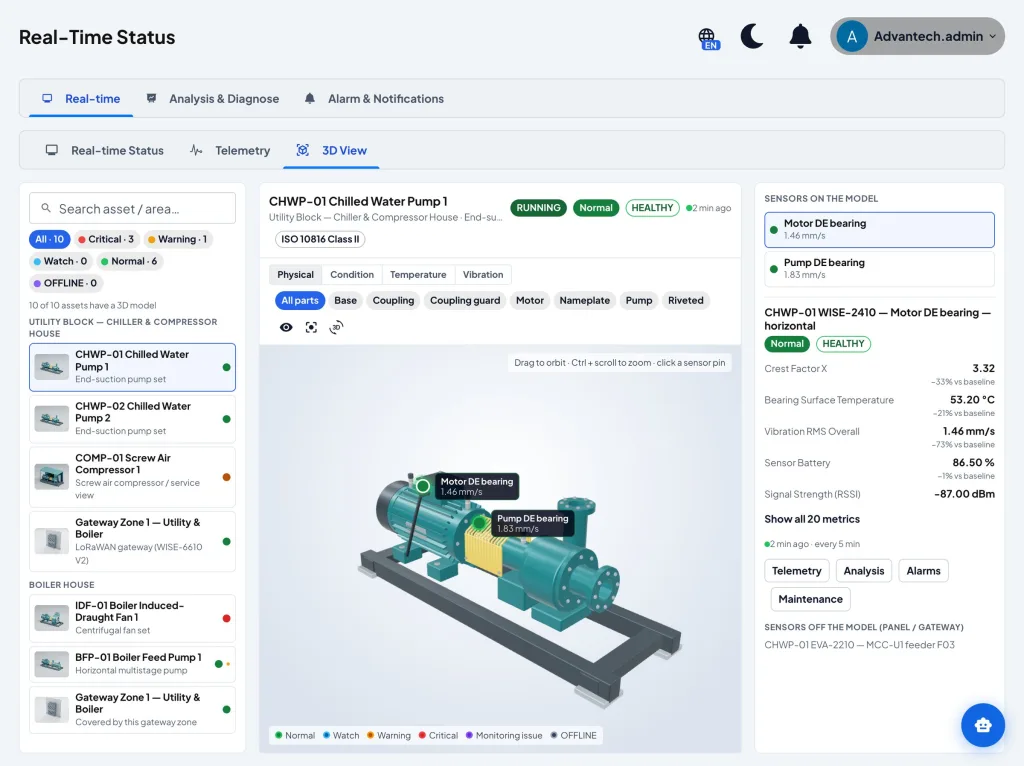Isolate the Base part
The height and width of the screenshot is (766, 1024).
[345, 300]
